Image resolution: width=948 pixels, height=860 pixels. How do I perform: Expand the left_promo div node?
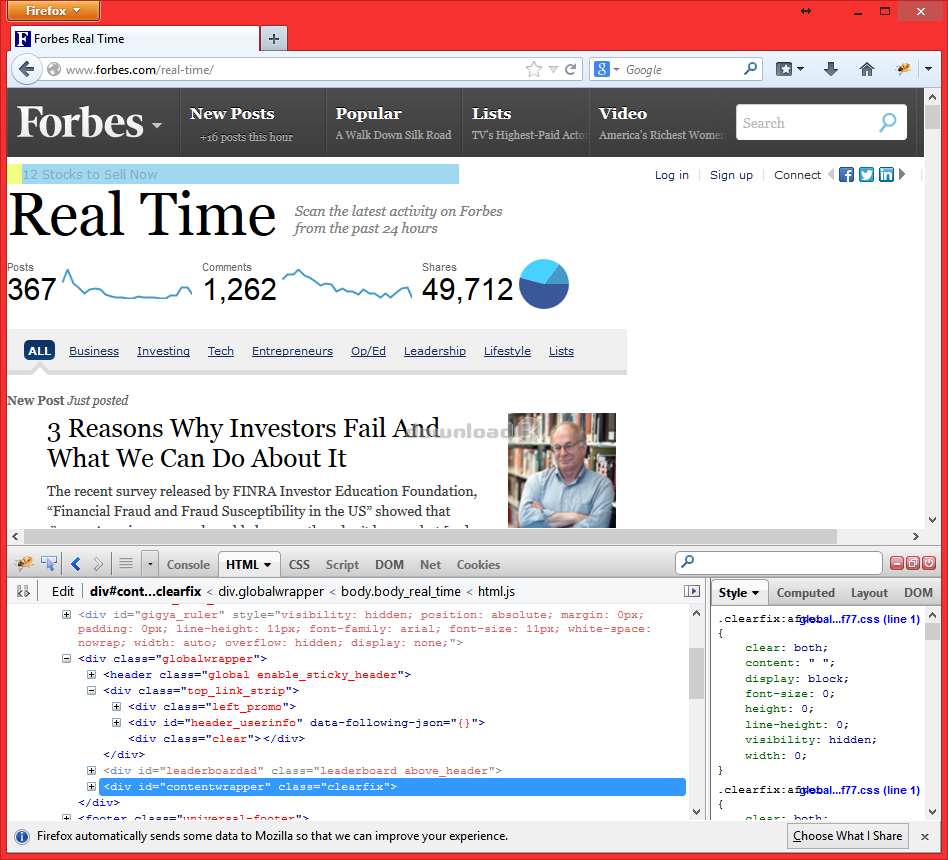coord(116,706)
